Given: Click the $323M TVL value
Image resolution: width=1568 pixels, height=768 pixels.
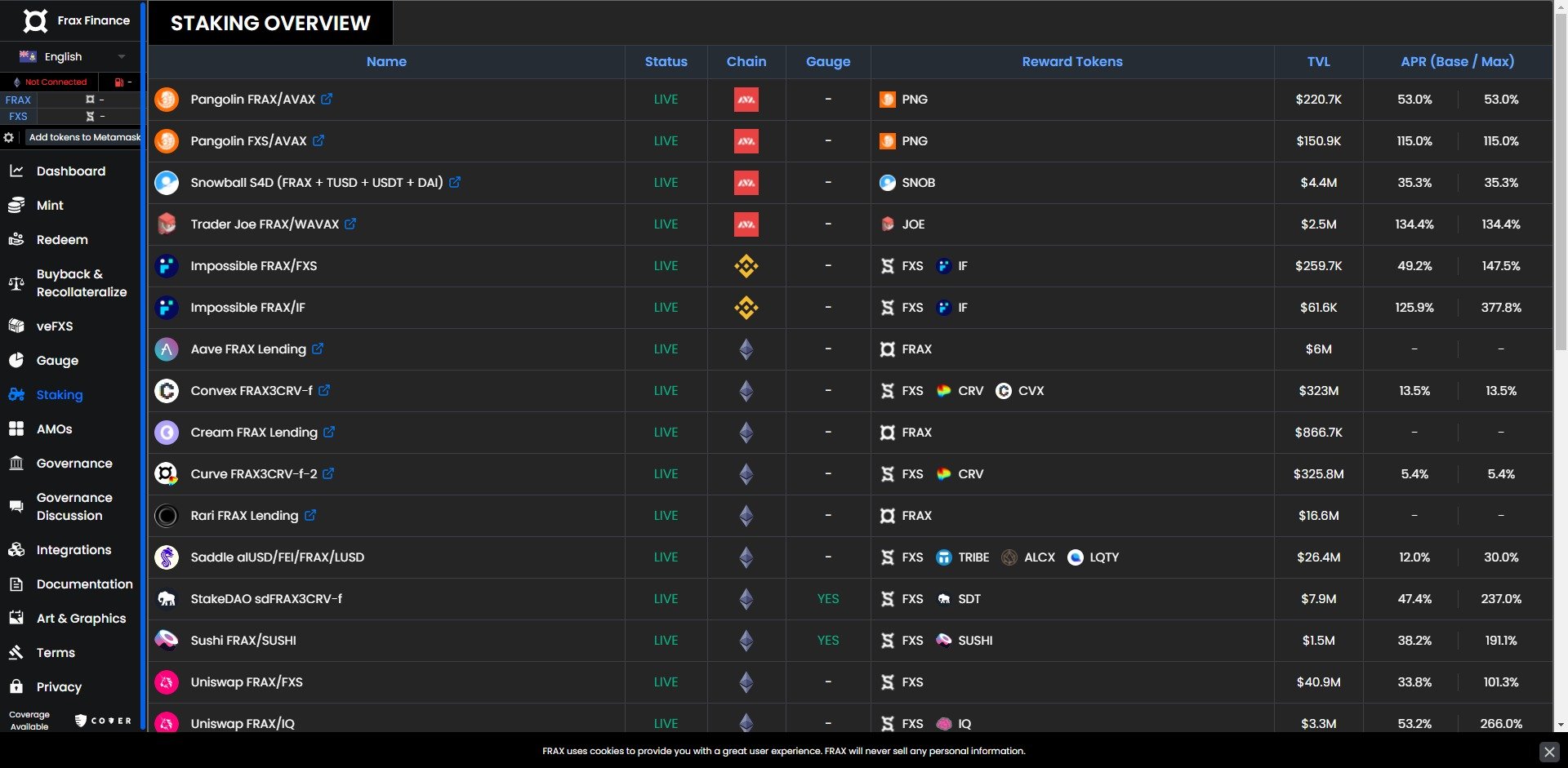Looking at the screenshot, I should coord(1319,390).
